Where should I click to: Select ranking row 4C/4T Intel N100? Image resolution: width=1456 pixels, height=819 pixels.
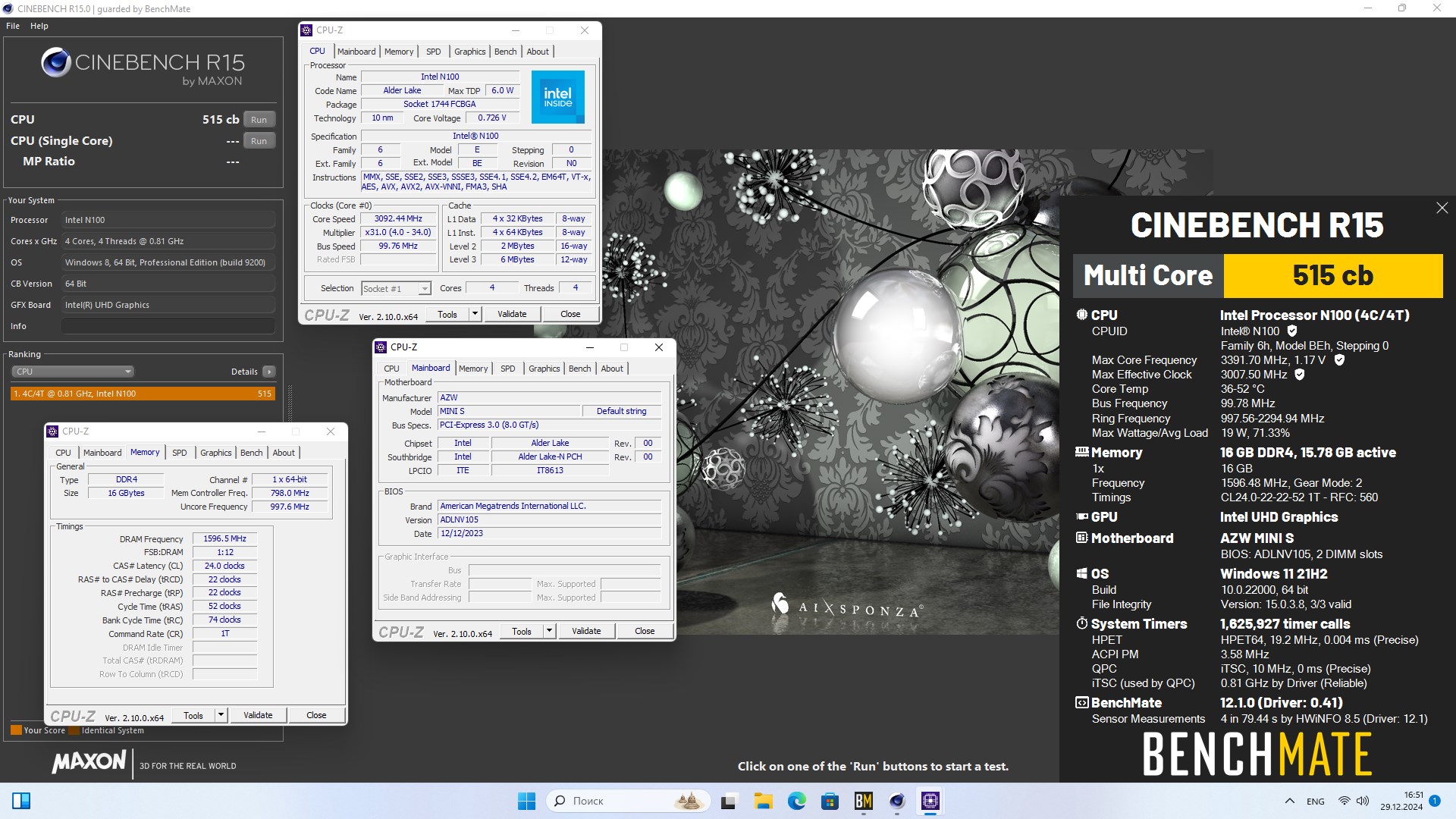pos(143,394)
